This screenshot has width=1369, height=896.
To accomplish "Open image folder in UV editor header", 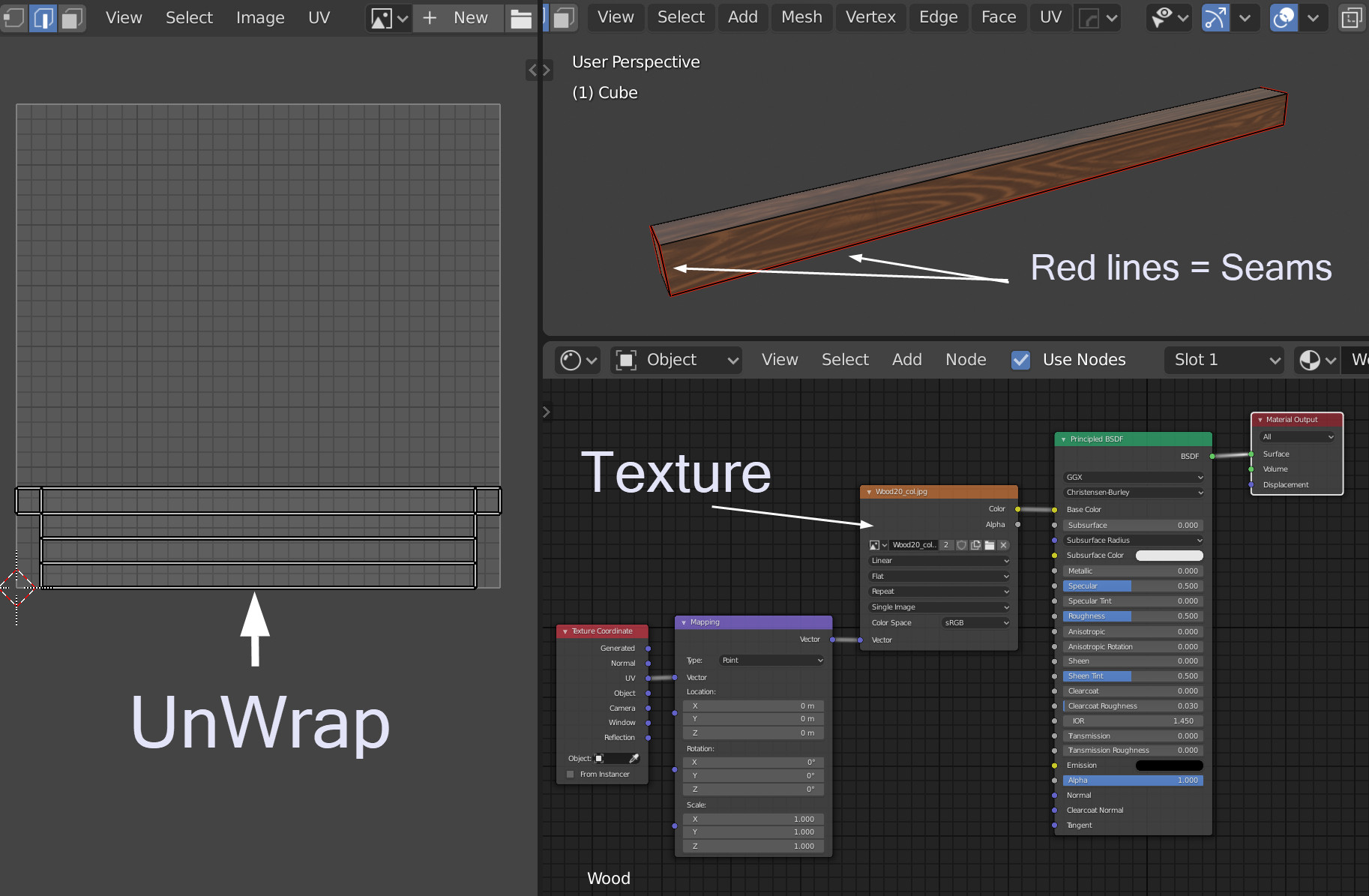I will pyautogui.click(x=520, y=18).
